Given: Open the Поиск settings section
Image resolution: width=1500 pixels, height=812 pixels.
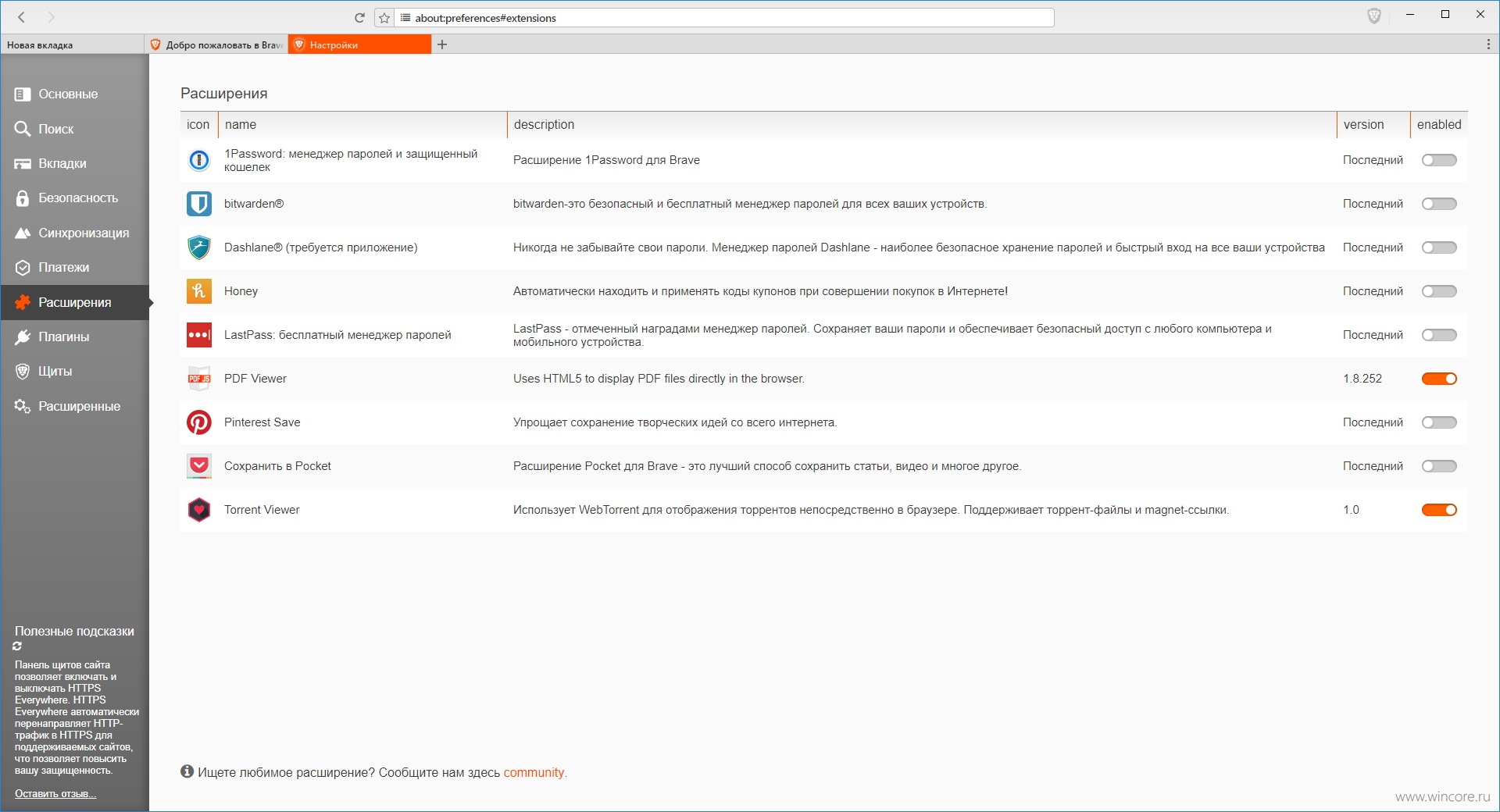Looking at the screenshot, I should [x=75, y=129].
